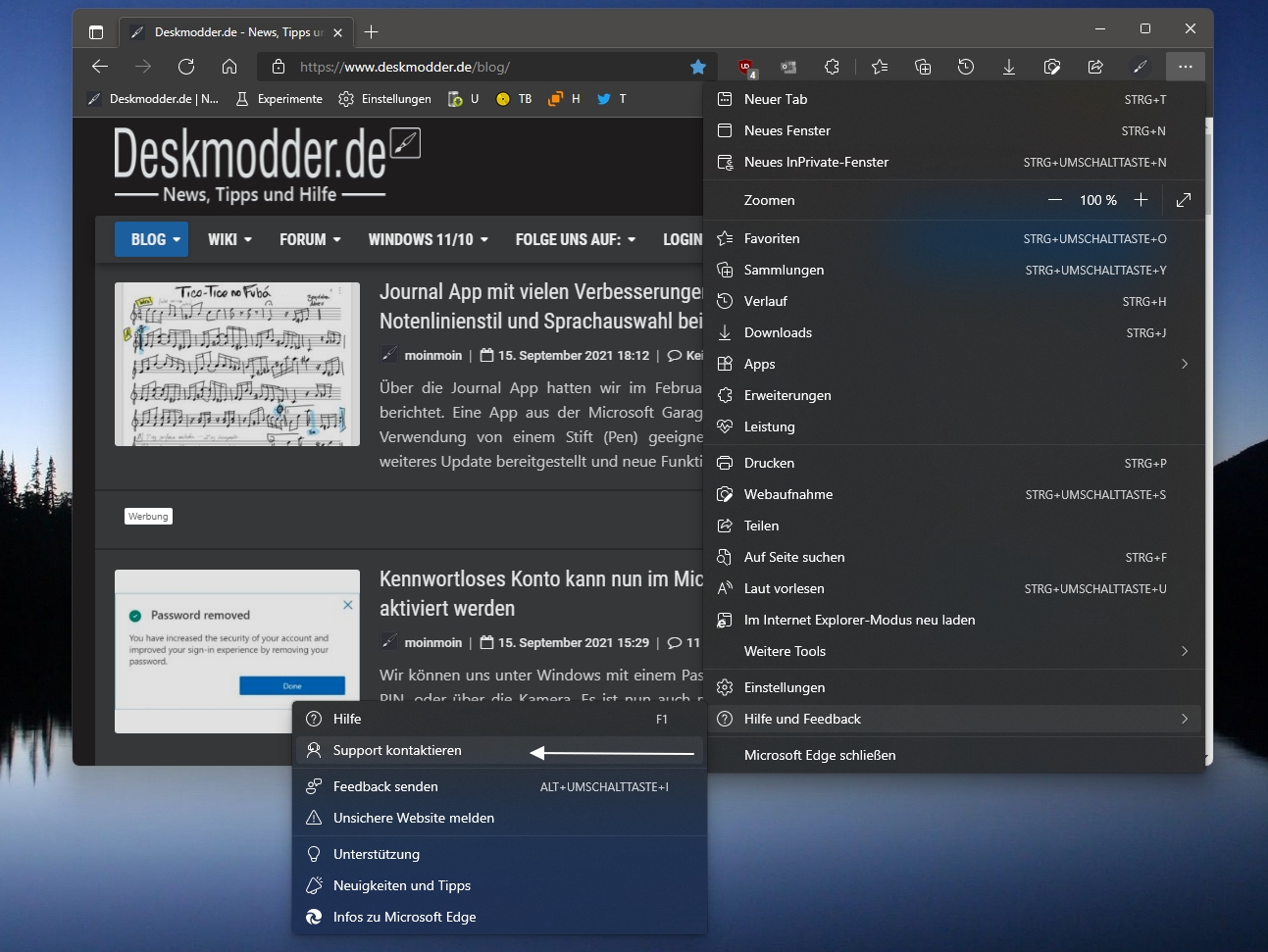Reload page with the refresh icon
Viewport: 1268px width, 952px height.
click(186, 67)
